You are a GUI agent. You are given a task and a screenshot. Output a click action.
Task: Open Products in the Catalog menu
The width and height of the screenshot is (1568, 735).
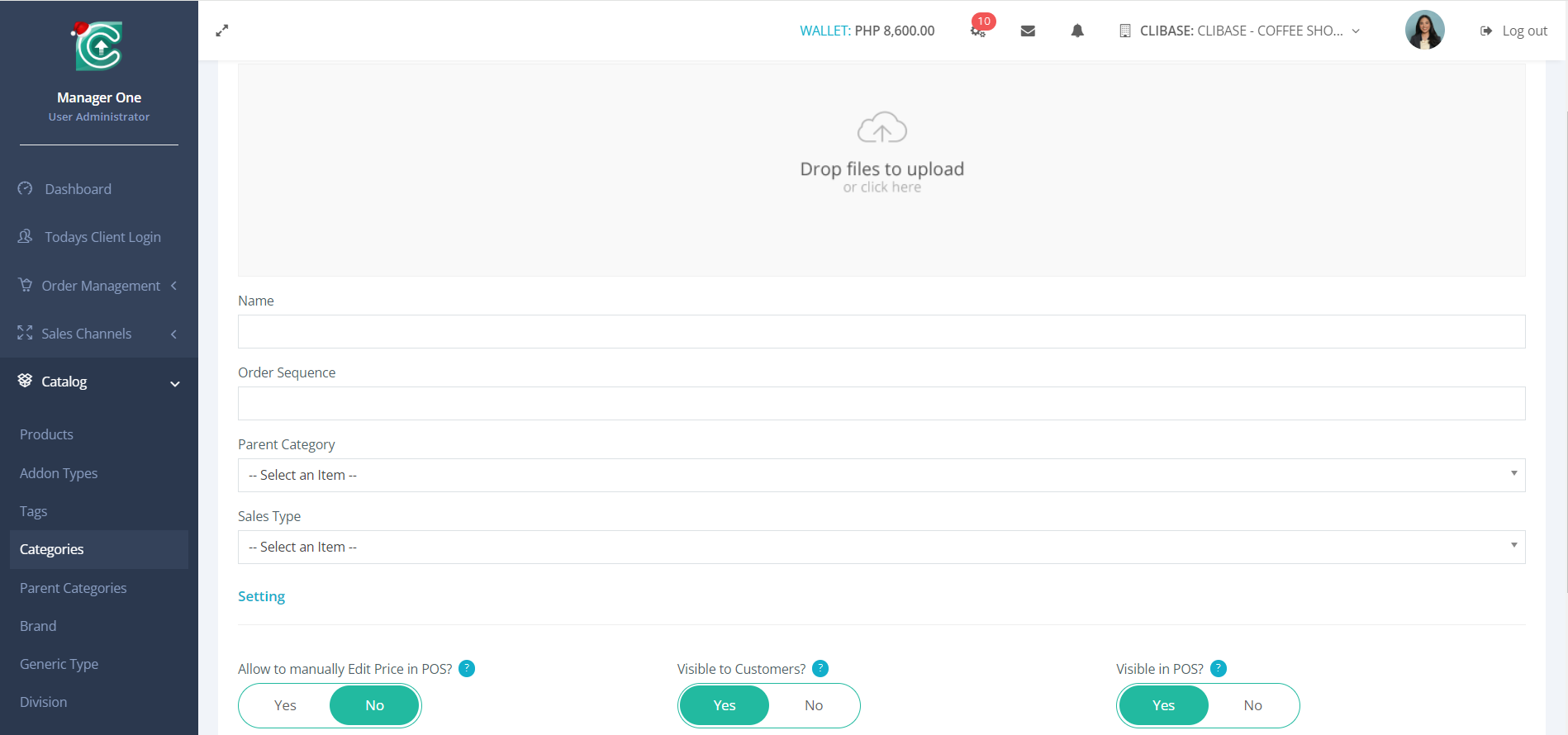[x=46, y=434]
